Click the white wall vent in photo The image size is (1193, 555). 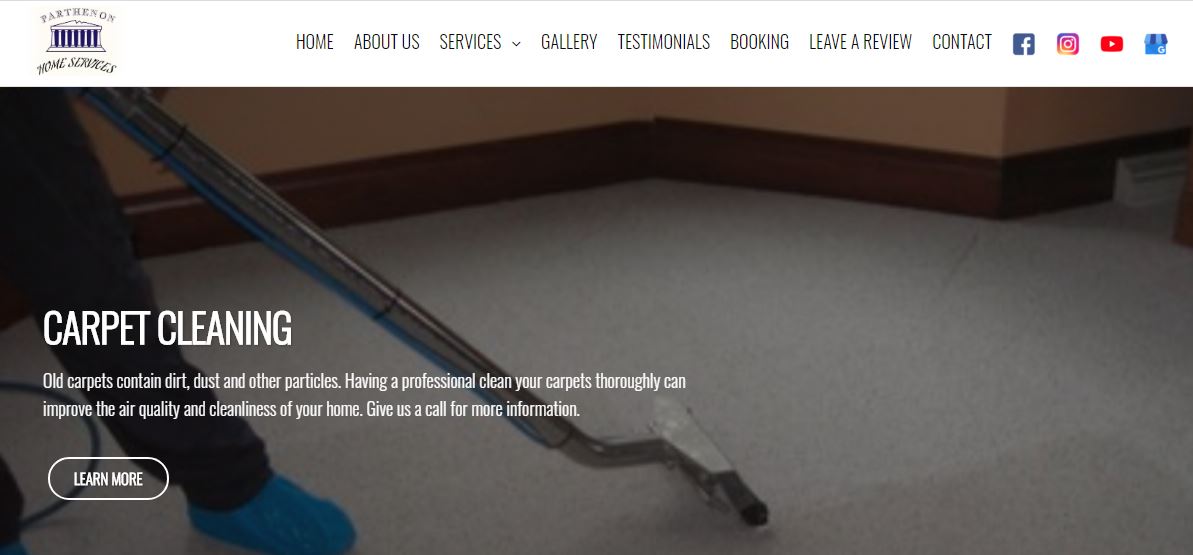1150,179
